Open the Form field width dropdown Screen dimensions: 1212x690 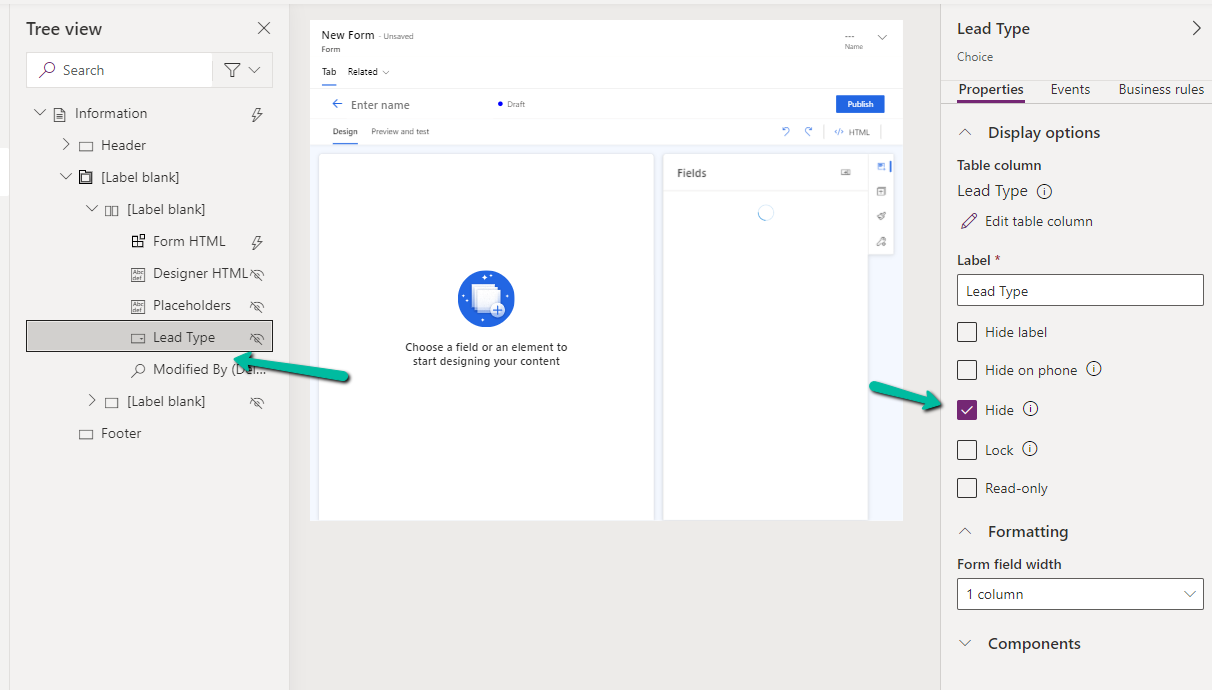tap(1079, 594)
